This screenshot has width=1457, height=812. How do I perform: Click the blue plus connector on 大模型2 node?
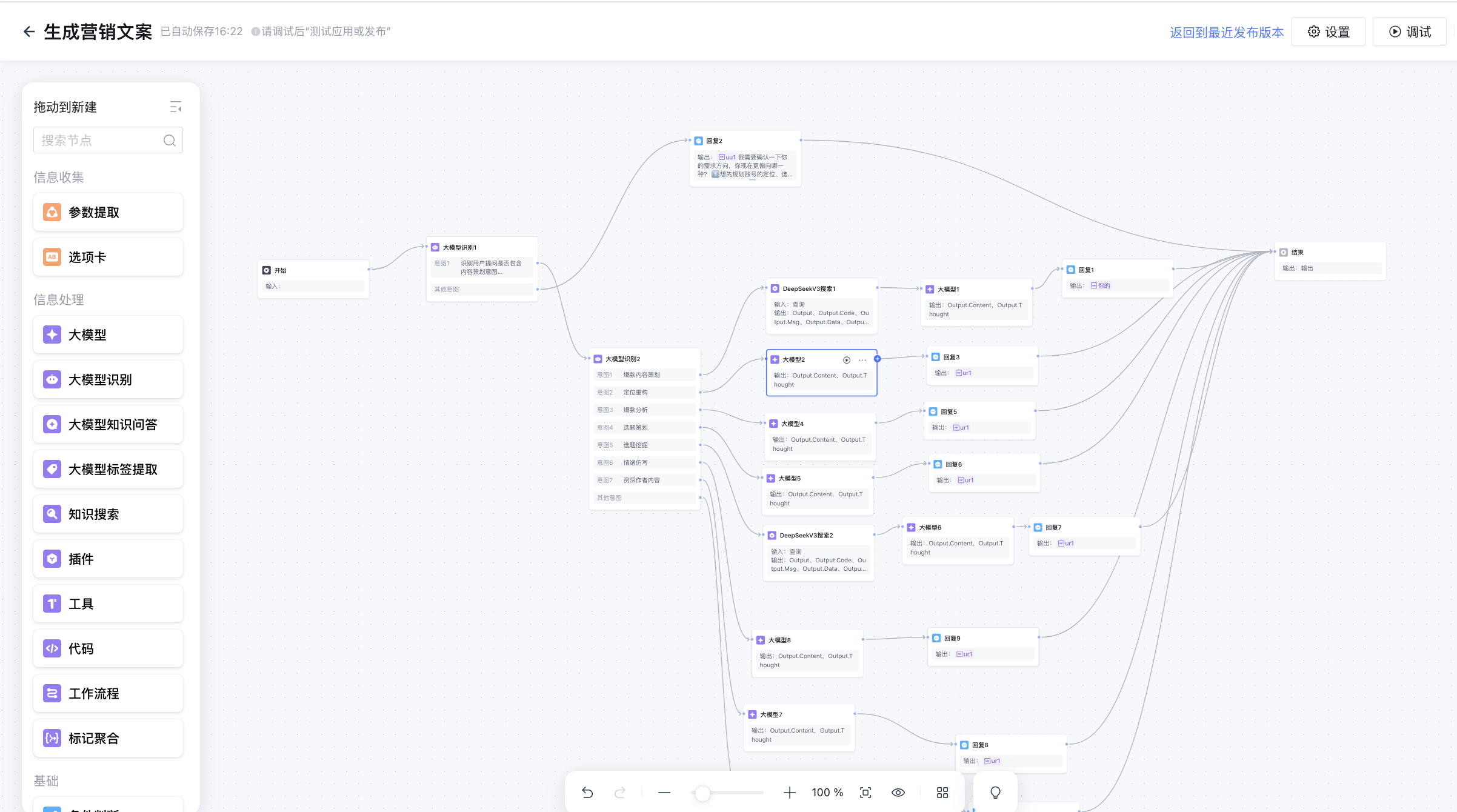pyautogui.click(x=877, y=359)
